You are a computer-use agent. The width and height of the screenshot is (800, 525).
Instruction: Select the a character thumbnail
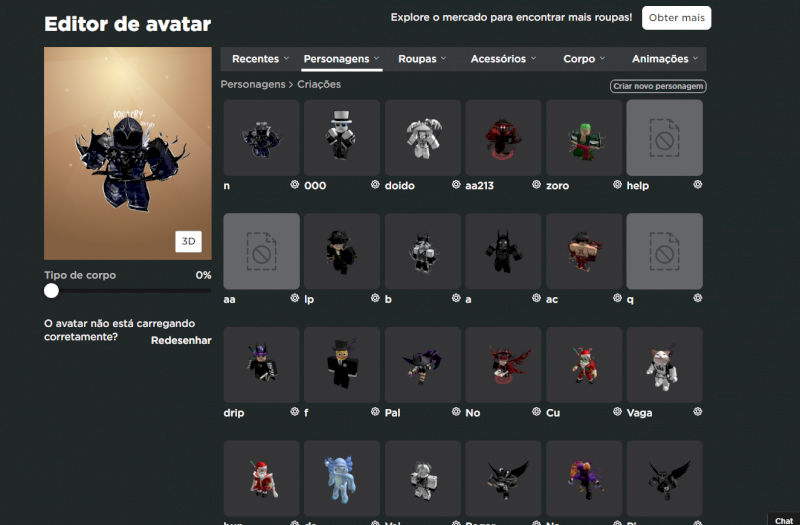(503, 252)
